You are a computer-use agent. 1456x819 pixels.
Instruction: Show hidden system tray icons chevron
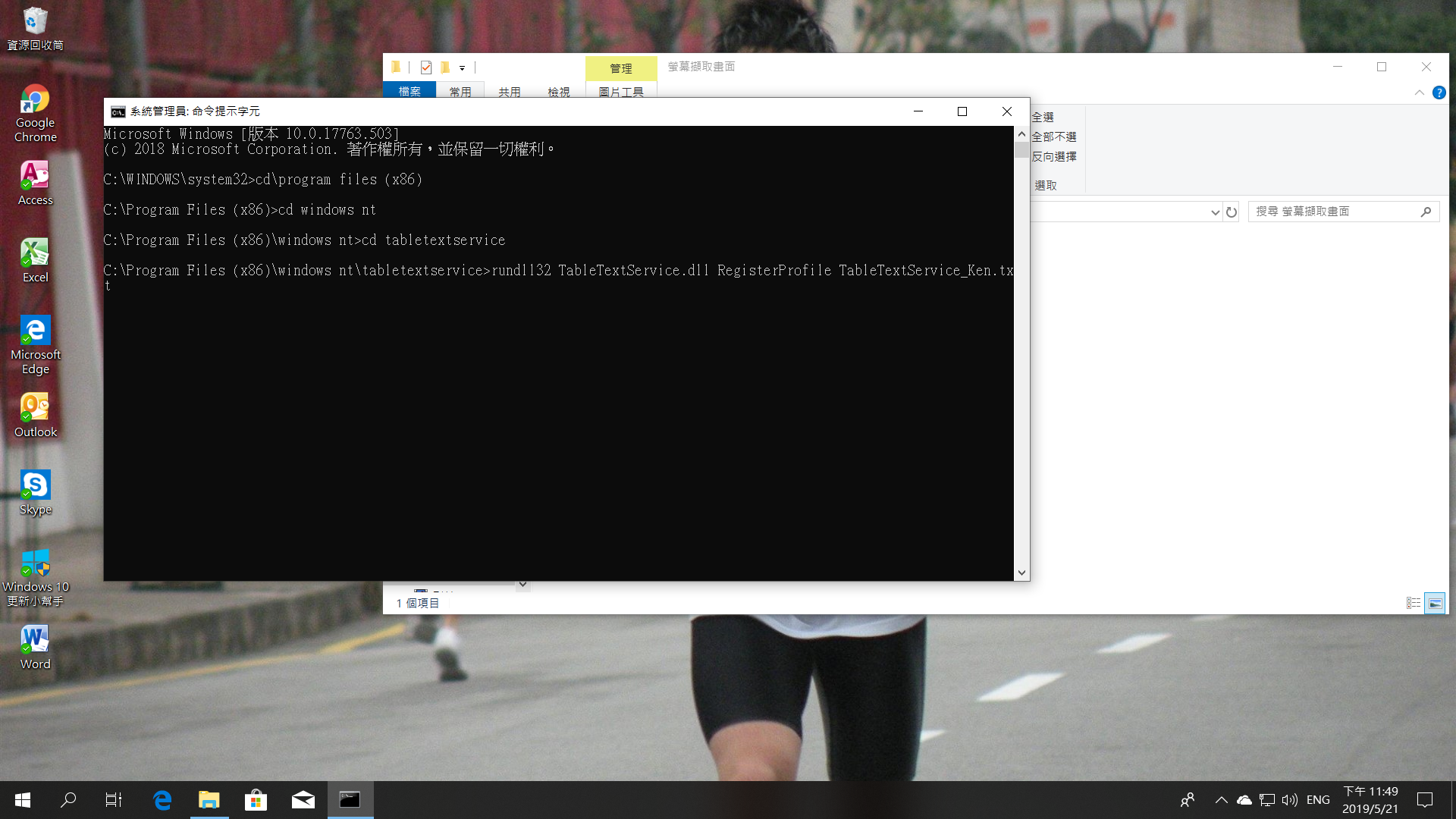(1221, 799)
